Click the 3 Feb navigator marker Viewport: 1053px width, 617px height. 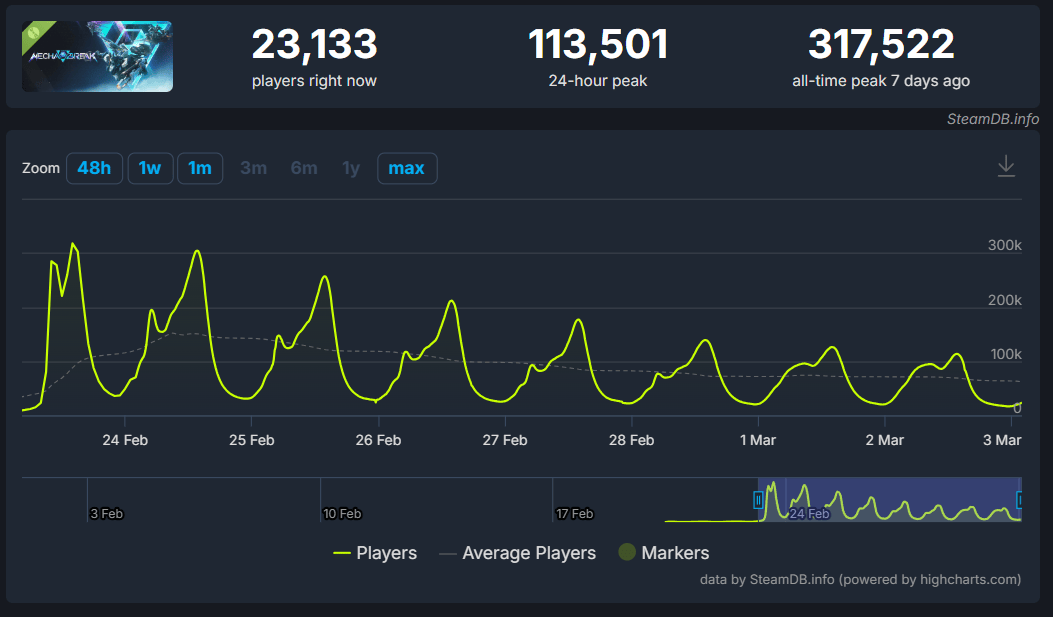pos(107,514)
